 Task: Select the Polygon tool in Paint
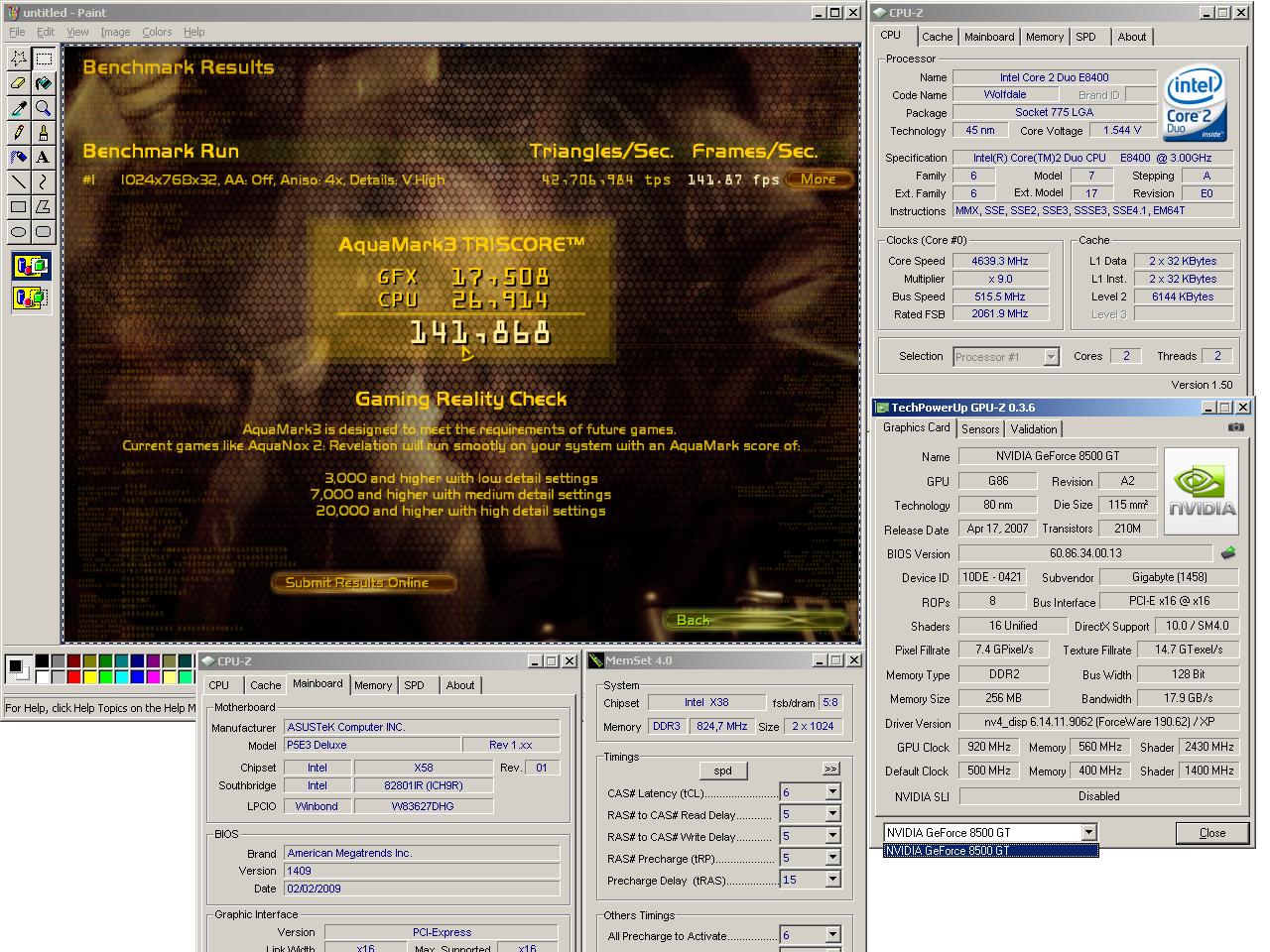click(x=44, y=207)
